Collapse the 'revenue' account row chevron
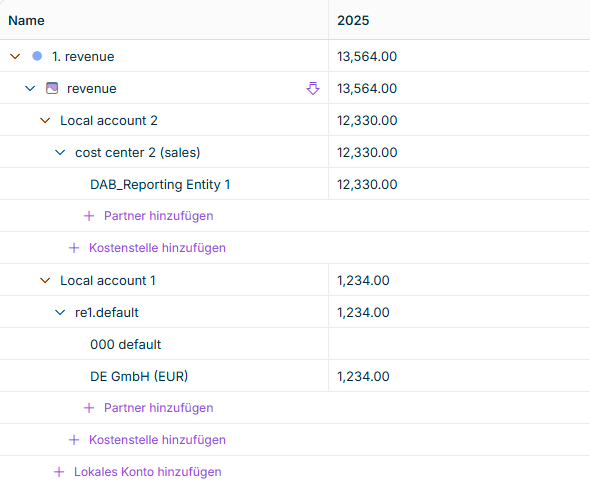Screen dimensions: 590x486 (30, 88)
